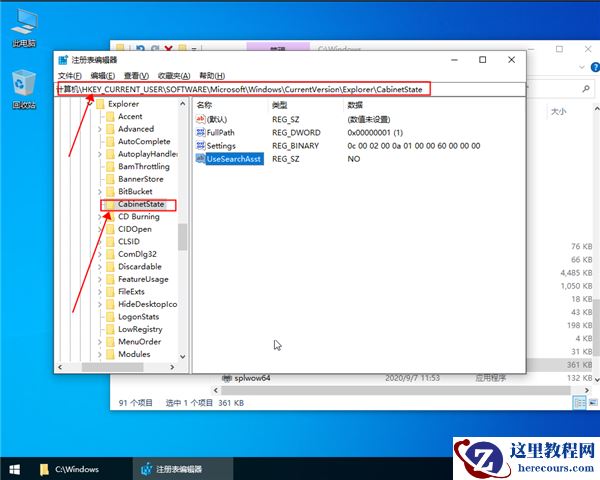Expand the HideDesktopIcons key
The width and height of the screenshot is (600, 480).
coord(100,305)
